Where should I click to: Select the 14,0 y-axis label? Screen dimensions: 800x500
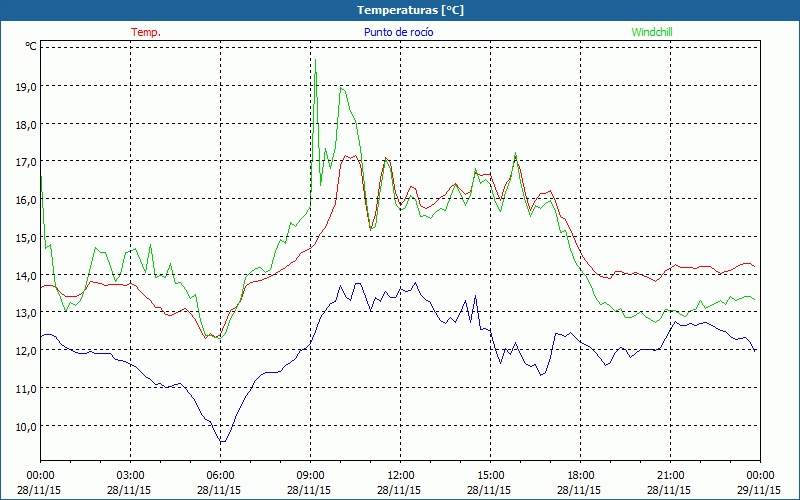coord(26,275)
